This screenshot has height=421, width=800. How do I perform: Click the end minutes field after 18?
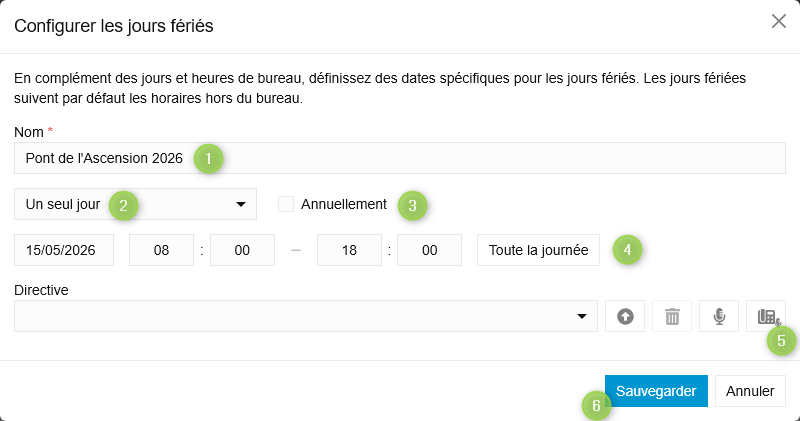tap(429, 250)
